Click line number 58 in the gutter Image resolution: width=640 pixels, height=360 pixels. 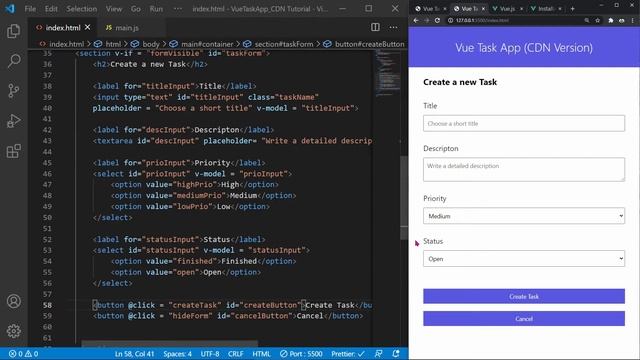click(47, 305)
